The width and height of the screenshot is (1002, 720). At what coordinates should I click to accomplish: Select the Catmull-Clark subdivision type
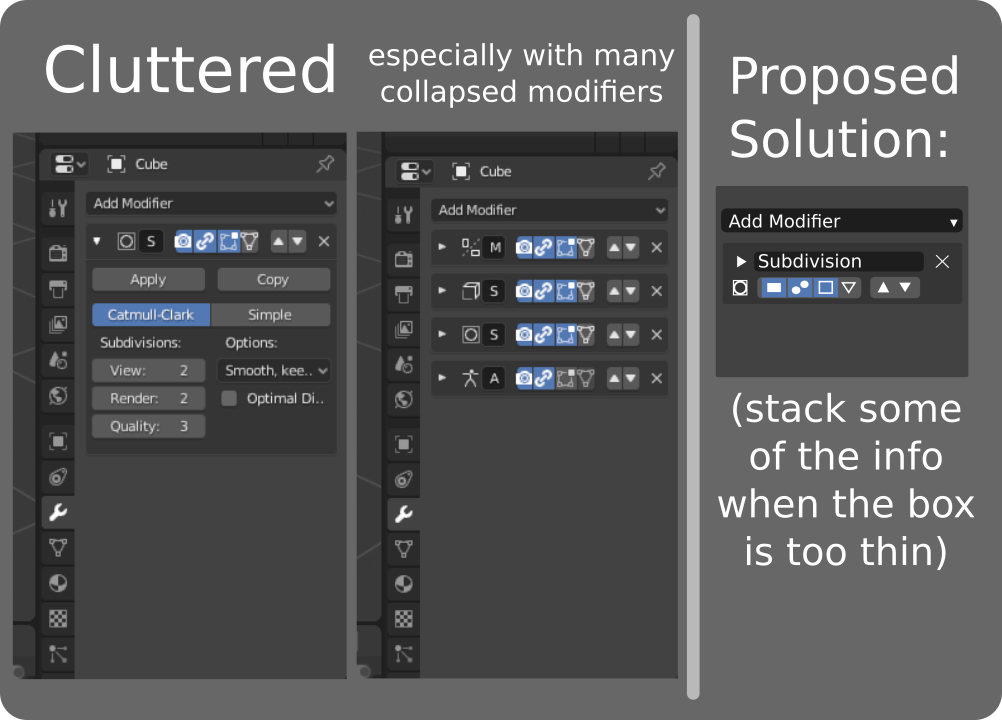151,315
